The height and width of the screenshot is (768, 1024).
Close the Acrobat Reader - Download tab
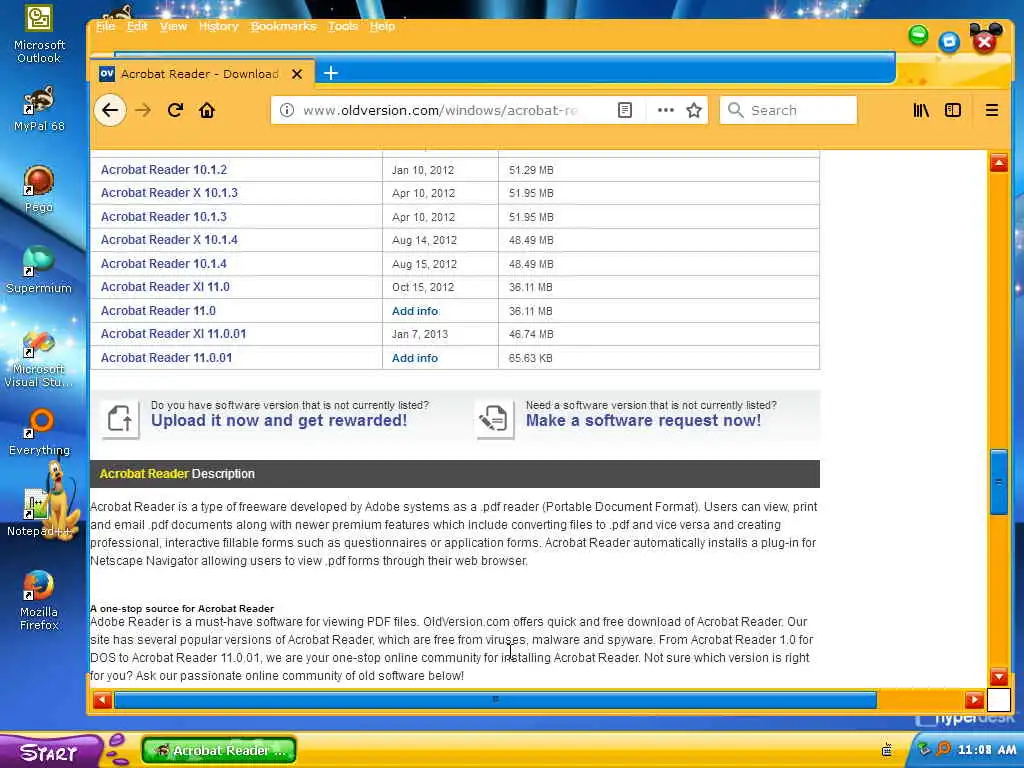(296, 74)
